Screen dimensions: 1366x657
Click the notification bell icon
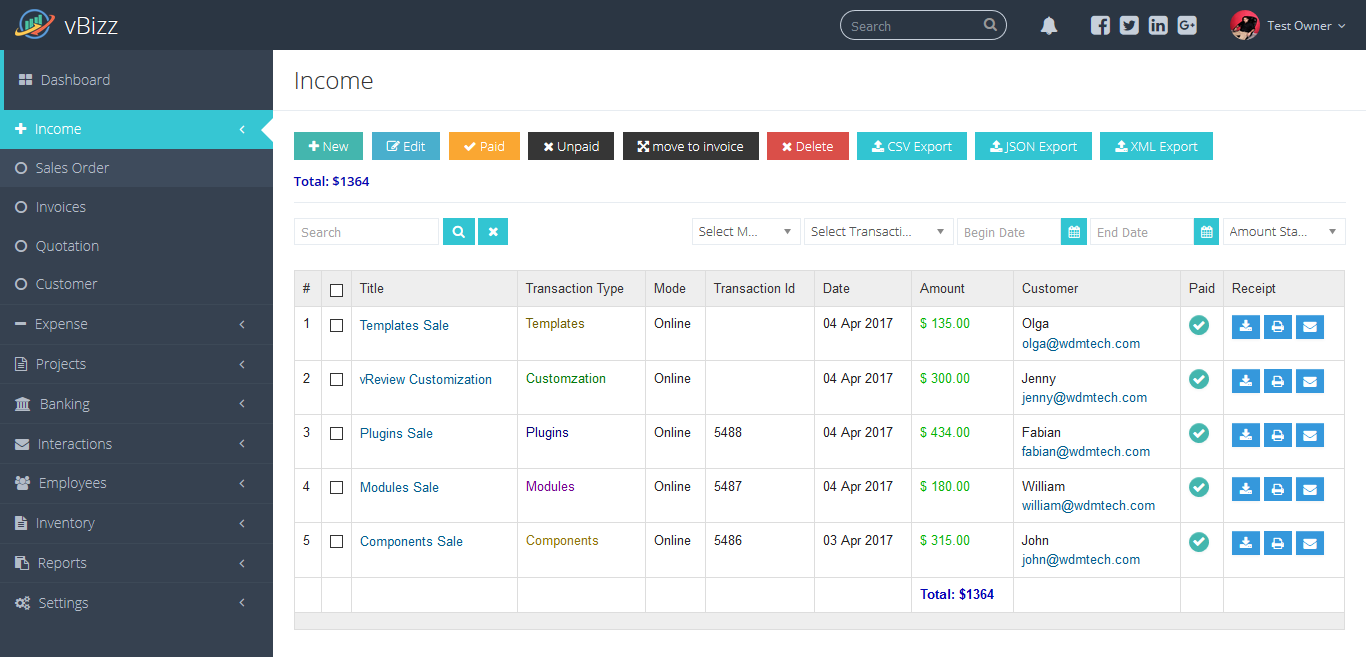pyautogui.click(x=1049, y=26)
